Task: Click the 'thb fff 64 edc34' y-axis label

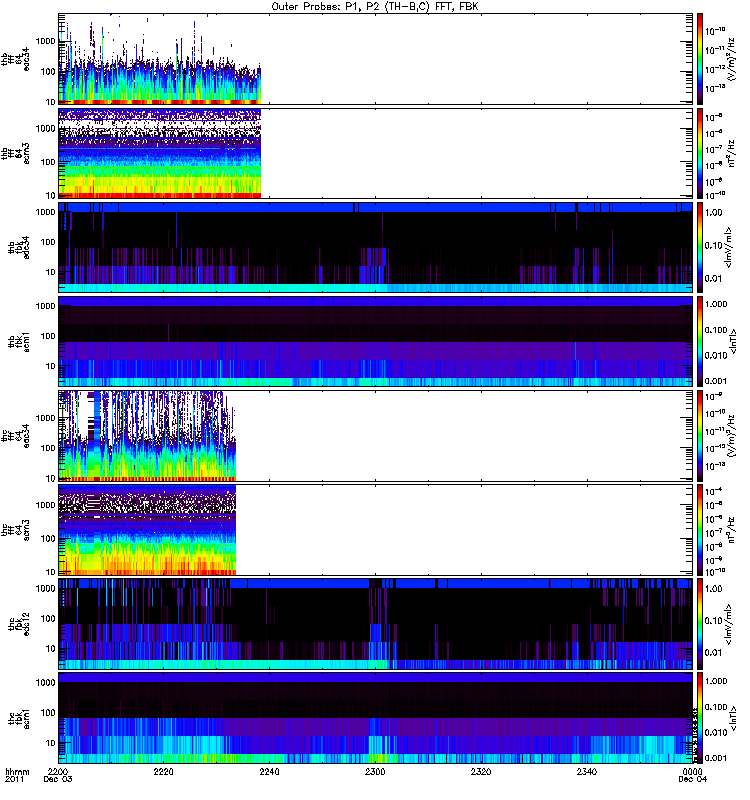Action: point(15,59)
